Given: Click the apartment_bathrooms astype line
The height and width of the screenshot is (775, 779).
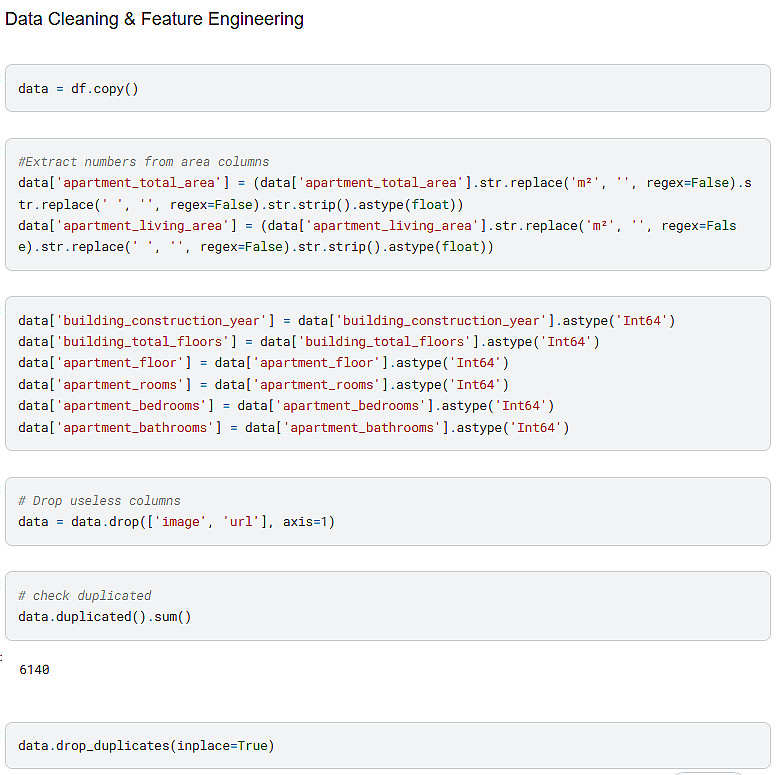Looking at the screenshot, I should tap(293, 427).
